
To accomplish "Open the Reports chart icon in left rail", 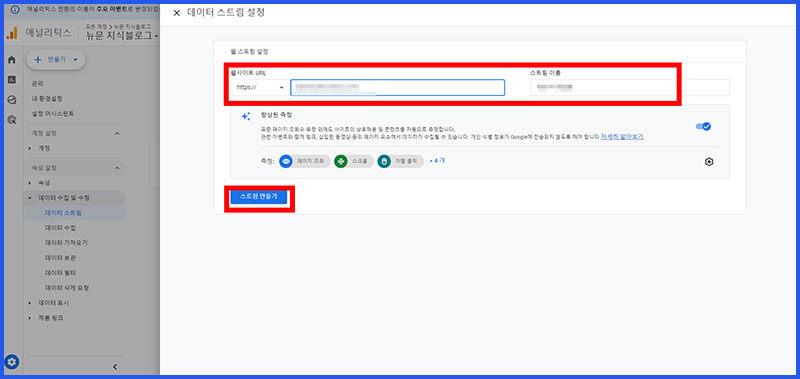I will coord(12,80).
